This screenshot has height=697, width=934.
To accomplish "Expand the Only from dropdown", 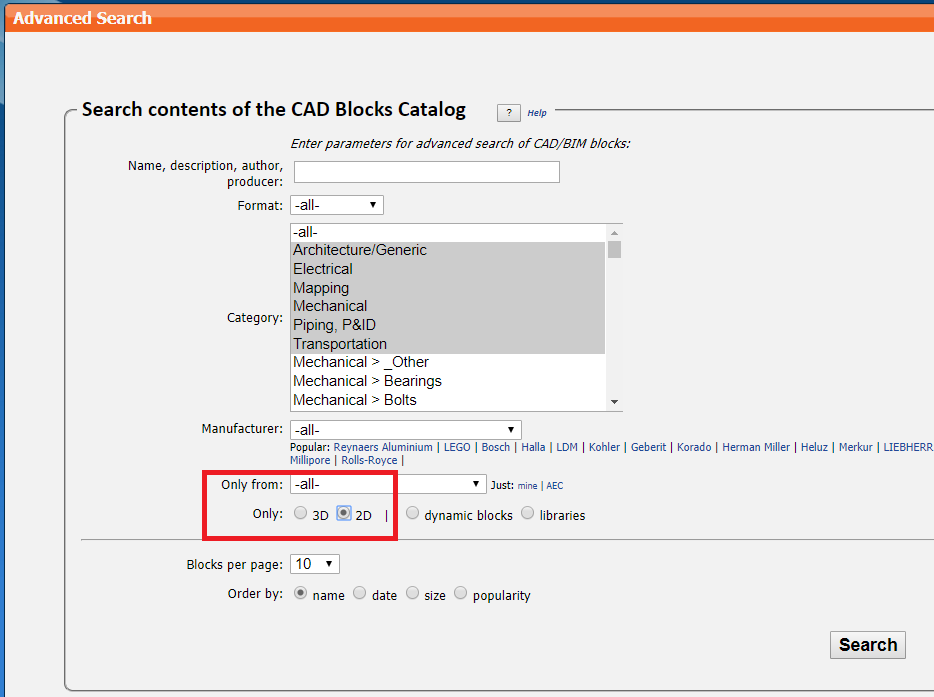I will tap(388, 484).
